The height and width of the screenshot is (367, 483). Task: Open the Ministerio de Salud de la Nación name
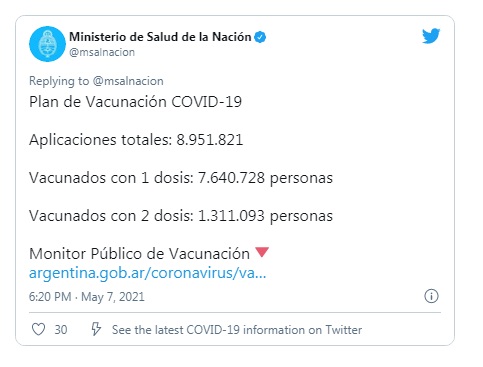pos(160,37)
